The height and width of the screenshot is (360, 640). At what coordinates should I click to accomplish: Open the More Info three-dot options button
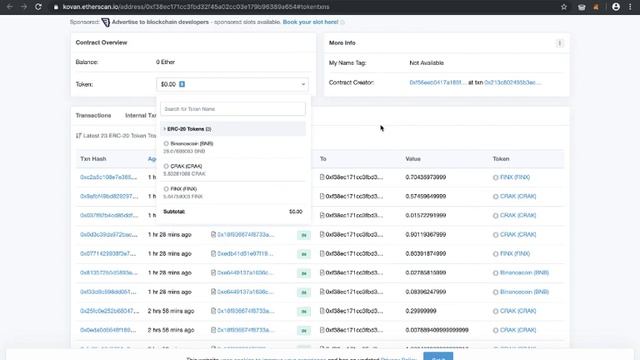tap(560, 43)
